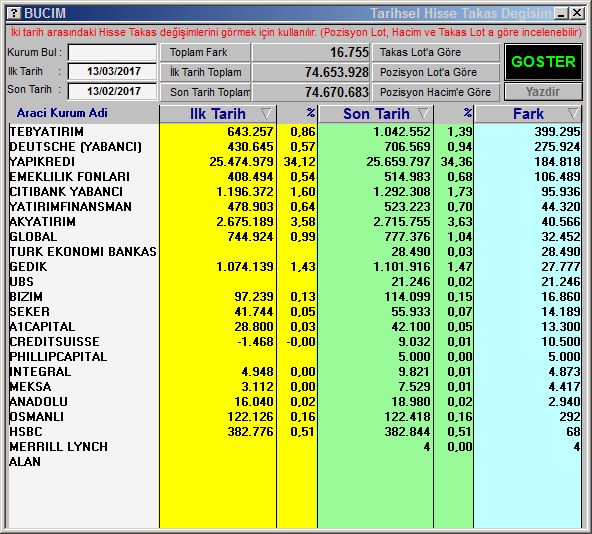
Task: Select the SEKER row name
Action: pos(29,312)
